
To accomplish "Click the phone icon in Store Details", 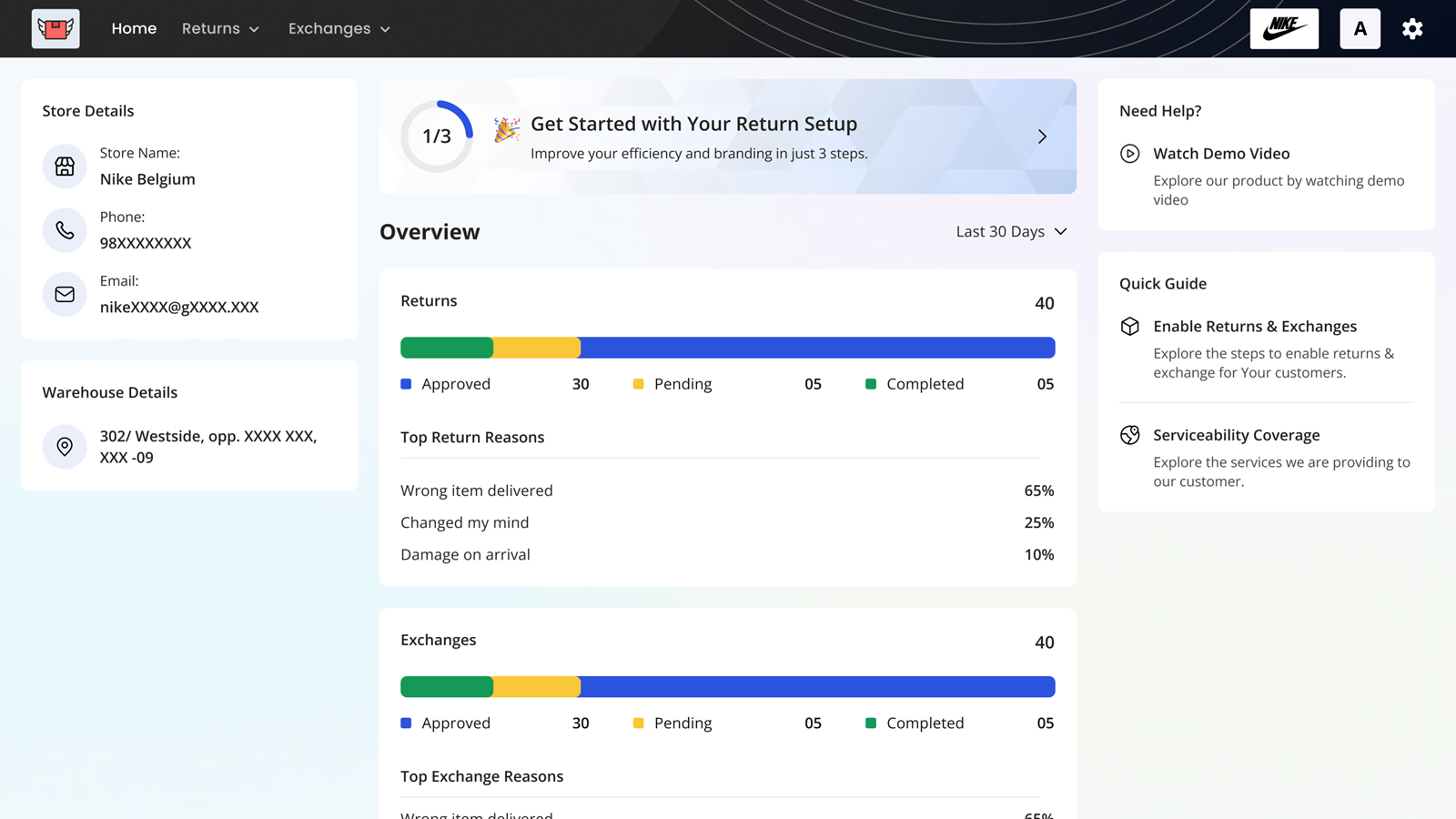I will coord(65,230).
